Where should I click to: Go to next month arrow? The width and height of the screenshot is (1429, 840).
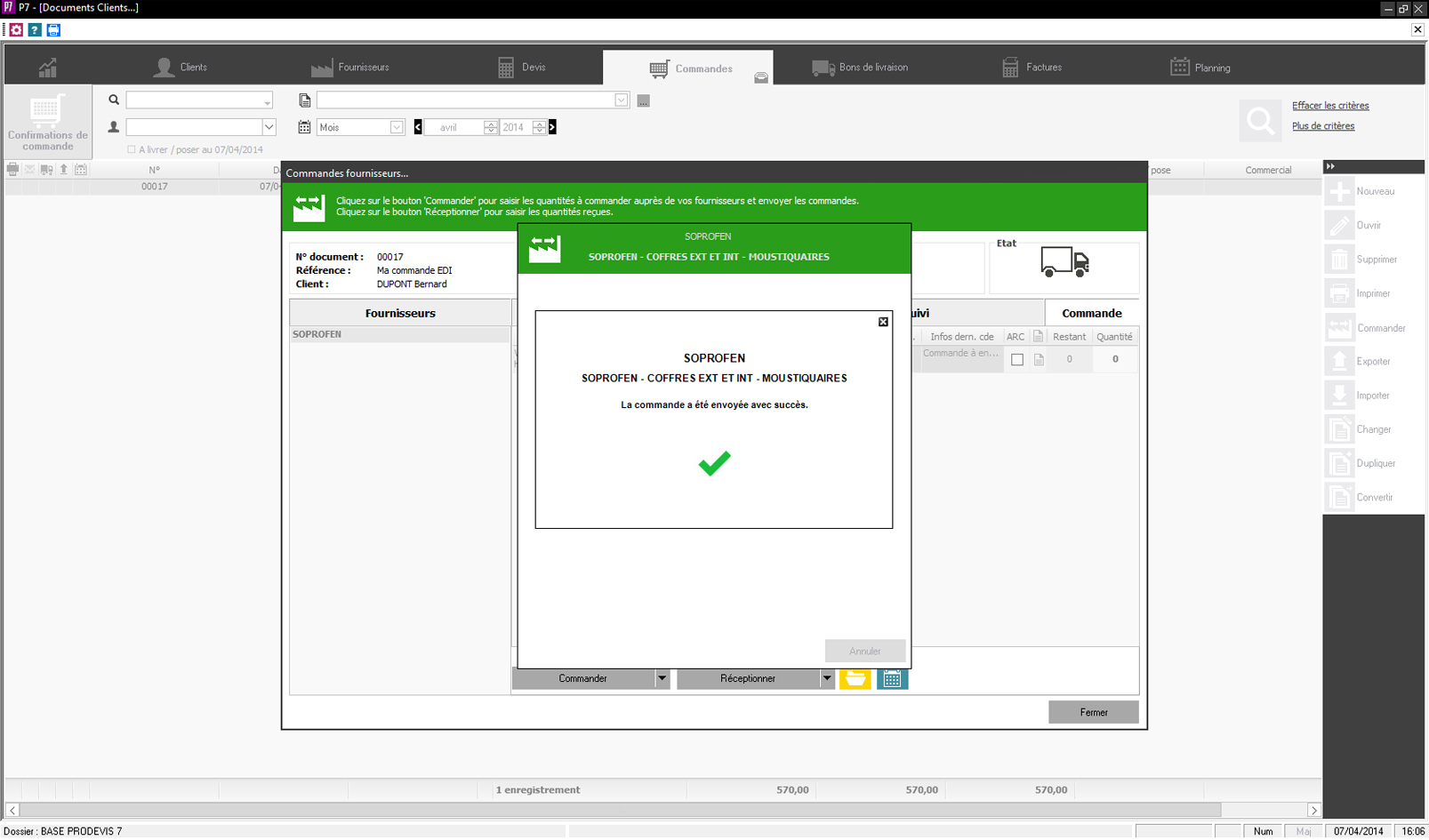(552, 127)
